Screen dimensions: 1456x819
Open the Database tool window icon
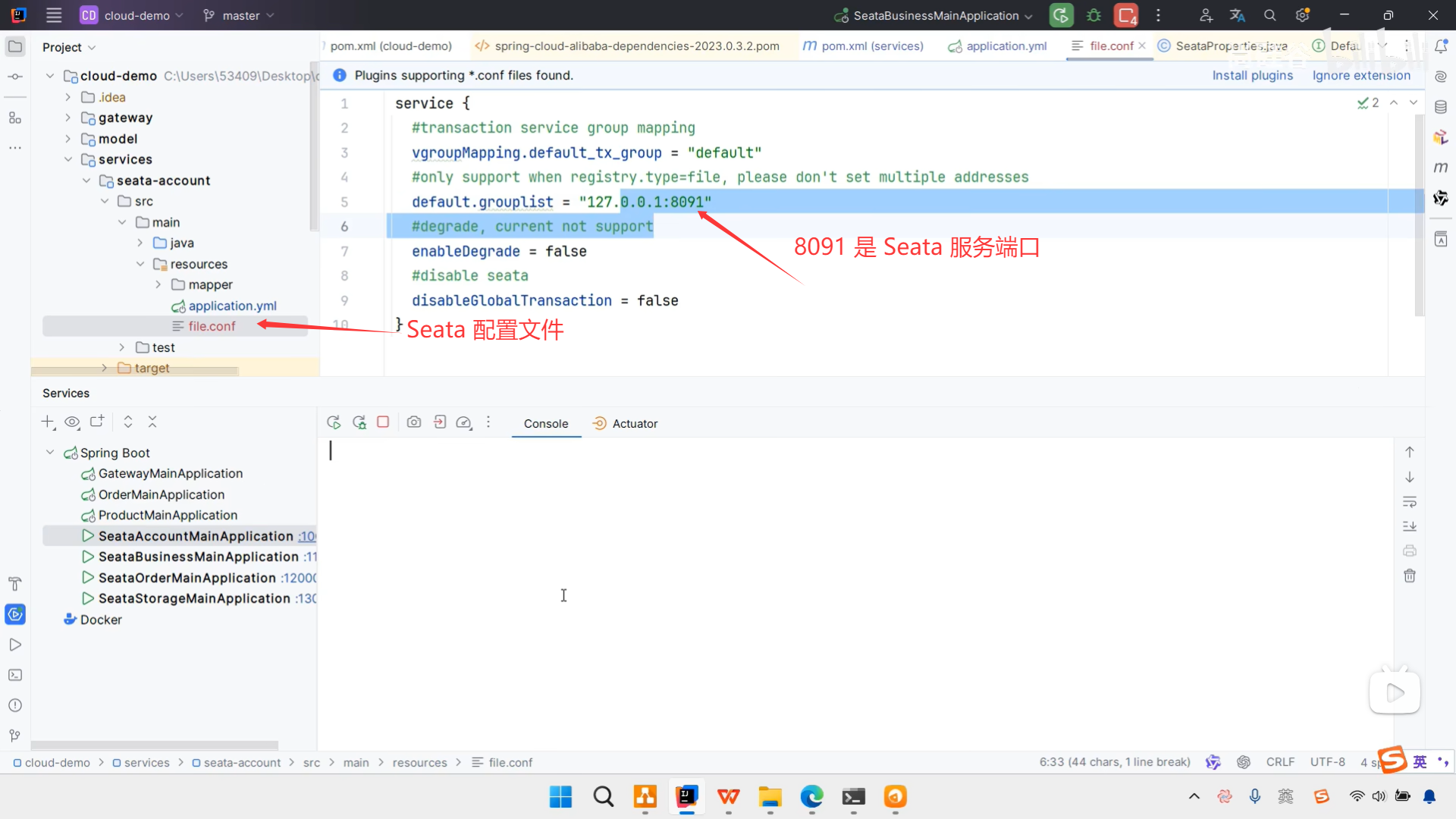tap(1441, 107)
